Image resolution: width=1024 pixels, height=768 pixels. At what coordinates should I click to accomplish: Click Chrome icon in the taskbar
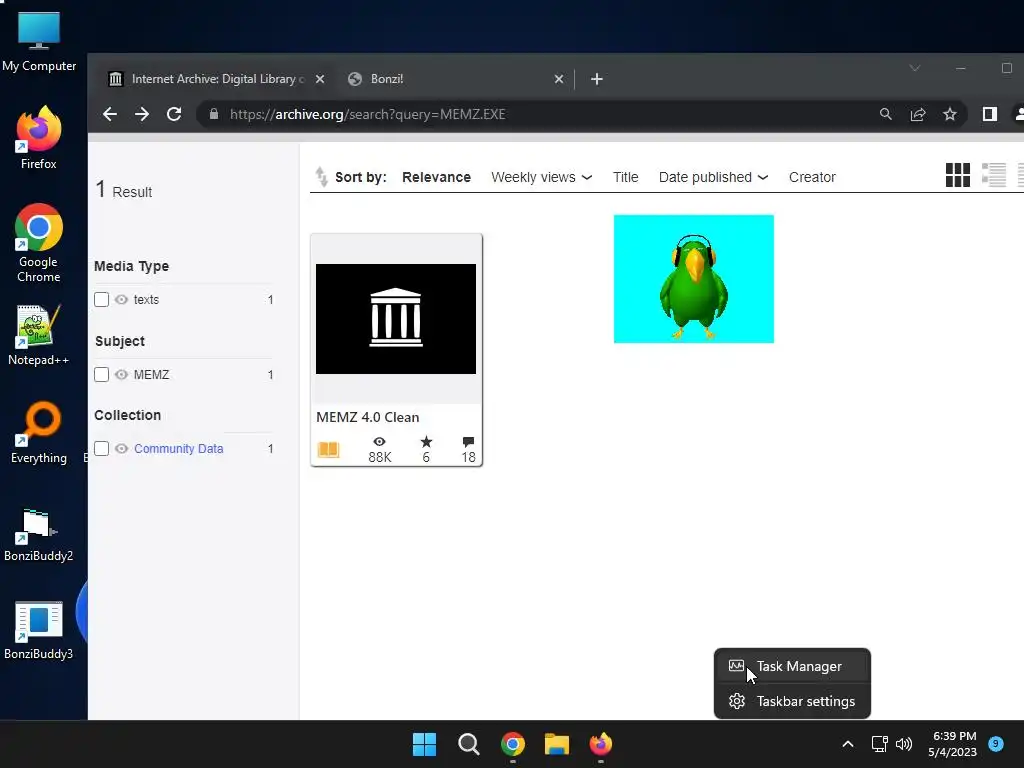[513, 744]
